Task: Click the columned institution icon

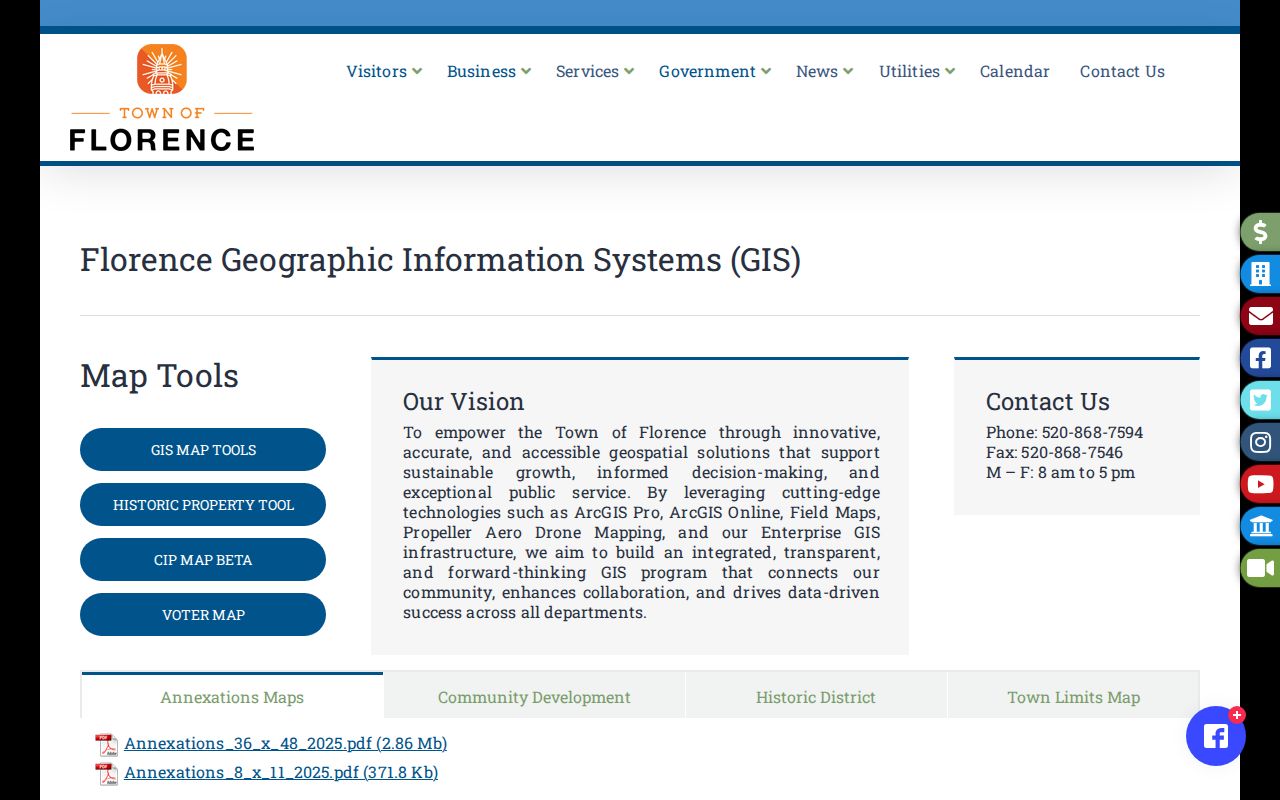Action: pyautogui.click(x=1260, y=526)
